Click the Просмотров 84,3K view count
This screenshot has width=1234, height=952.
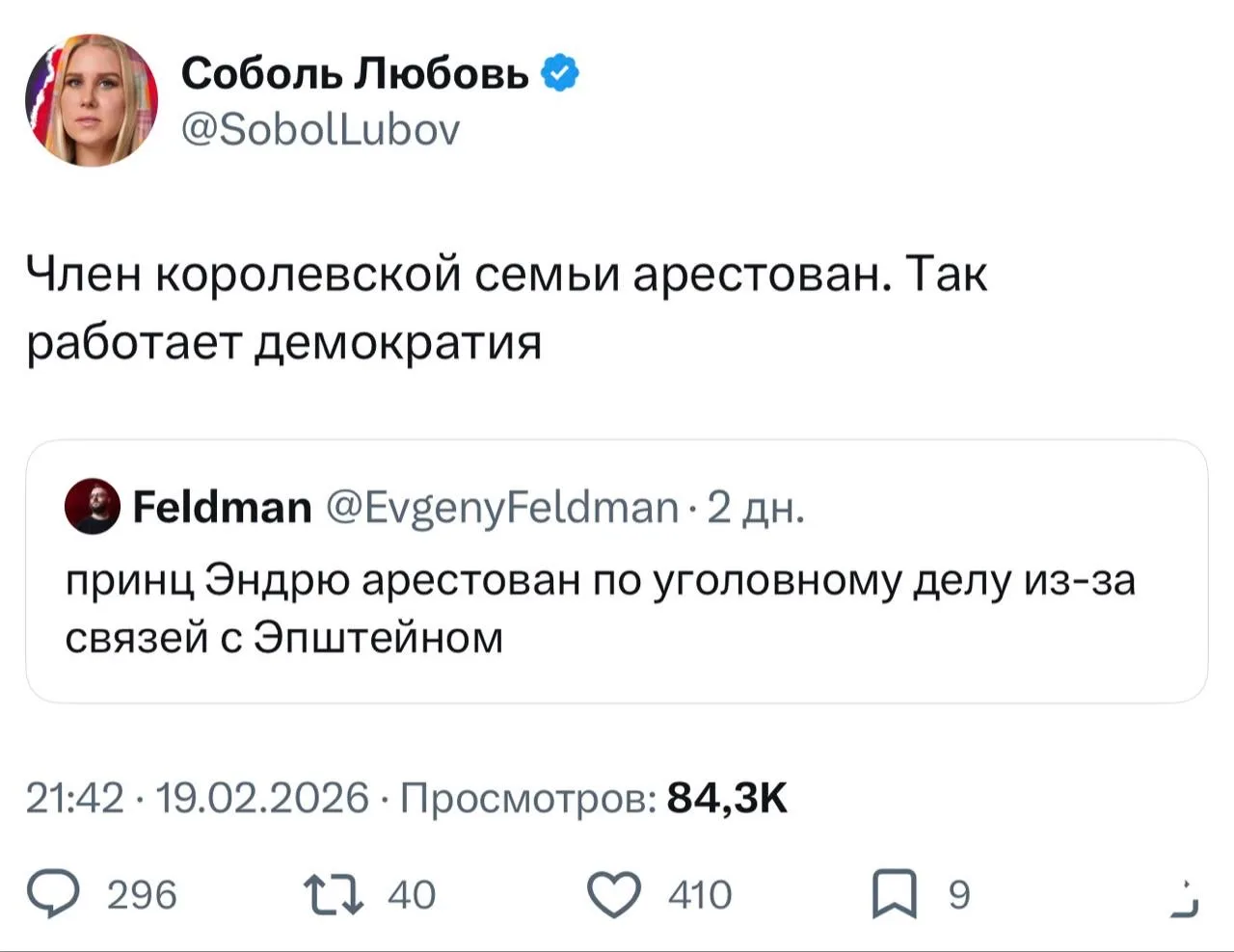(x=593, y=798)
